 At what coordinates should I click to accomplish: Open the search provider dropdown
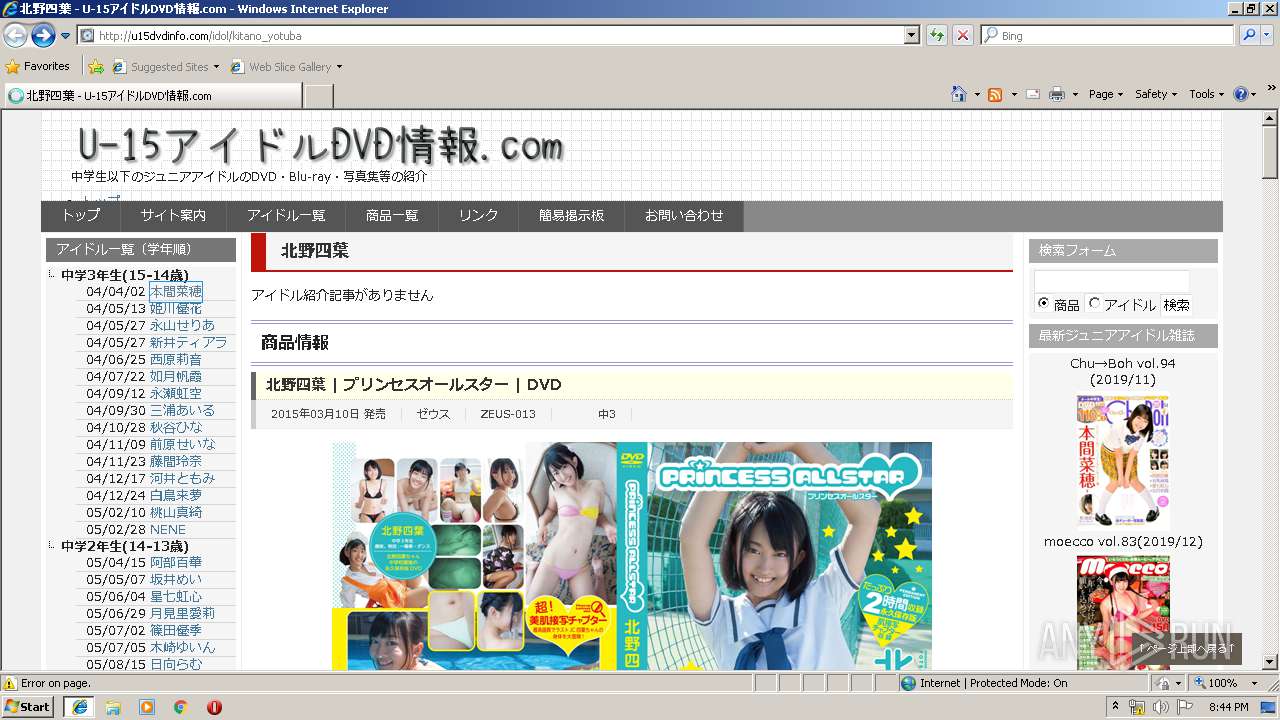point(1267,36)
